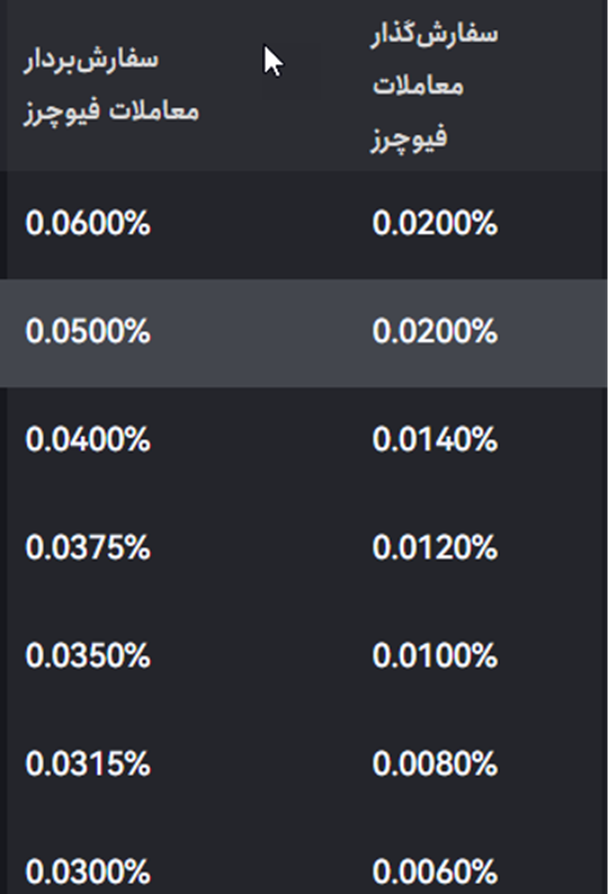Click the سفارش‌گذار معاملات فیوچرز column header
The width and height of the screenshot is (609, 894).
point(433,86)
